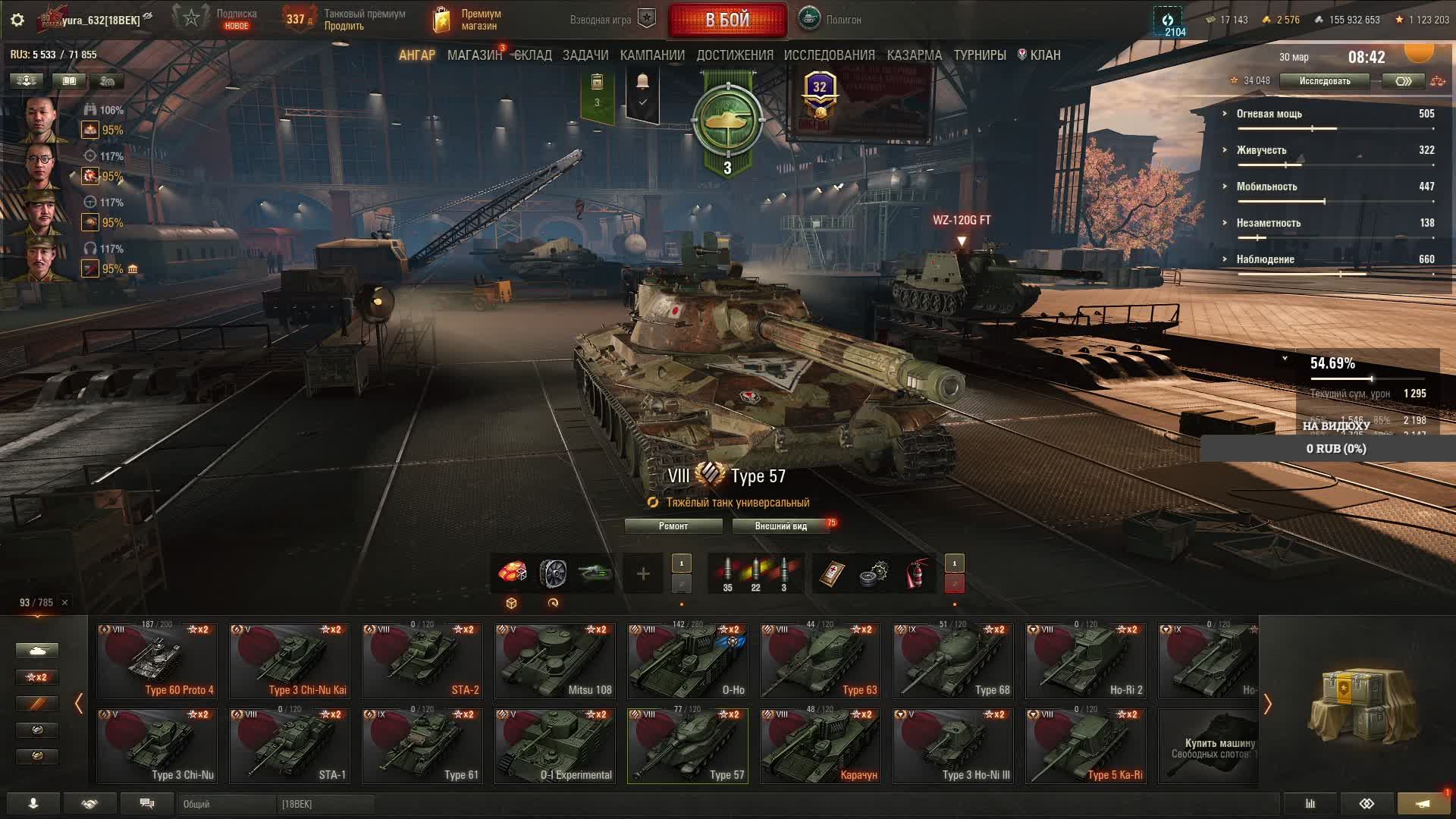Add empty equipment slot with plus
This screenshot has height=819, width=1456.
point(642,574)
